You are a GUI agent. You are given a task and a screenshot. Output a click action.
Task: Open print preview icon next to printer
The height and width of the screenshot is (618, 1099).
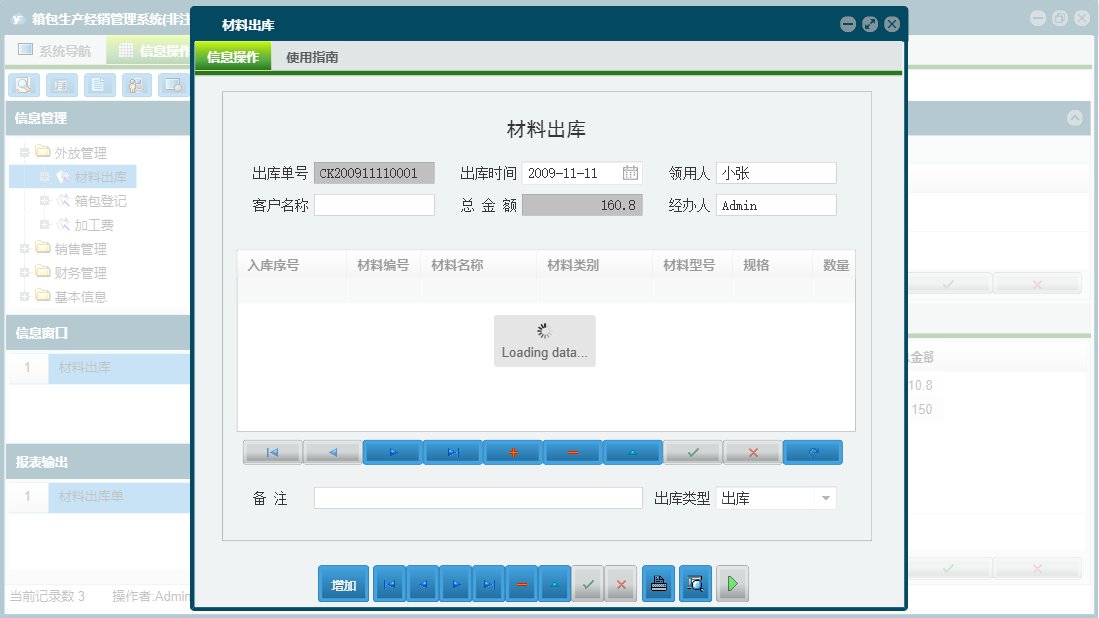pos(695,583)
